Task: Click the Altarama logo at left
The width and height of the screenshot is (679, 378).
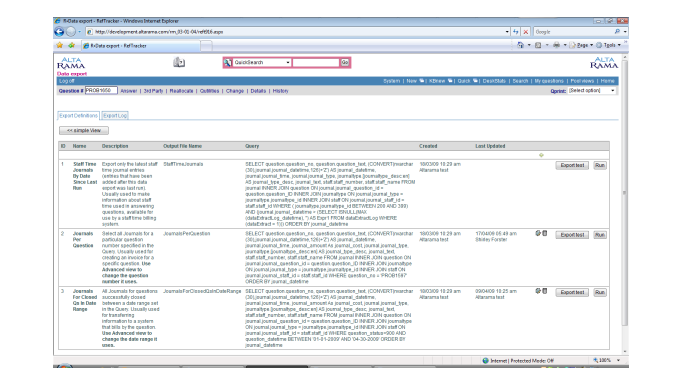Action: (71, 63)
